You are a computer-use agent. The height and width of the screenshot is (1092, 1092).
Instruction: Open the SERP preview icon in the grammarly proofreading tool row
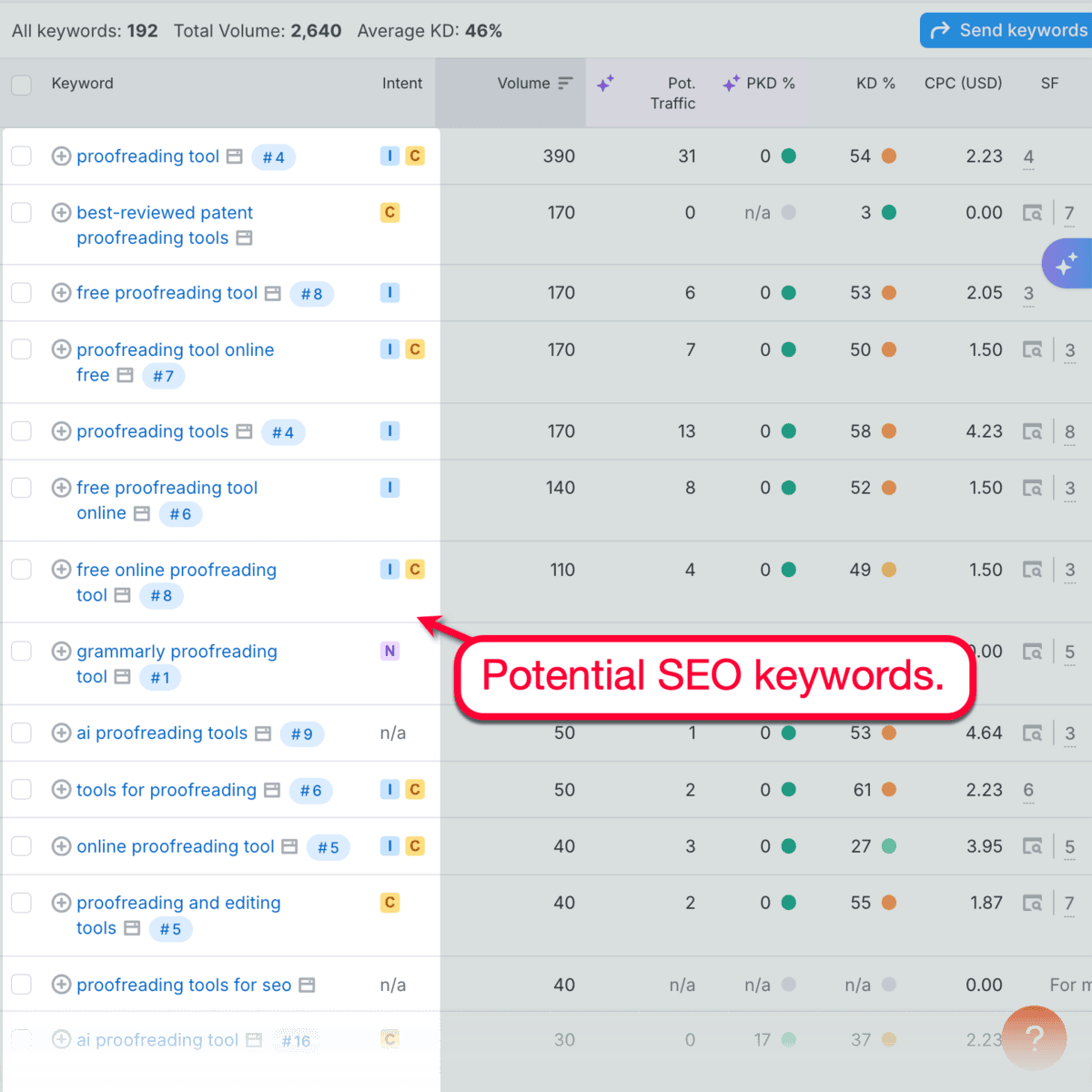pos(1033,652)
